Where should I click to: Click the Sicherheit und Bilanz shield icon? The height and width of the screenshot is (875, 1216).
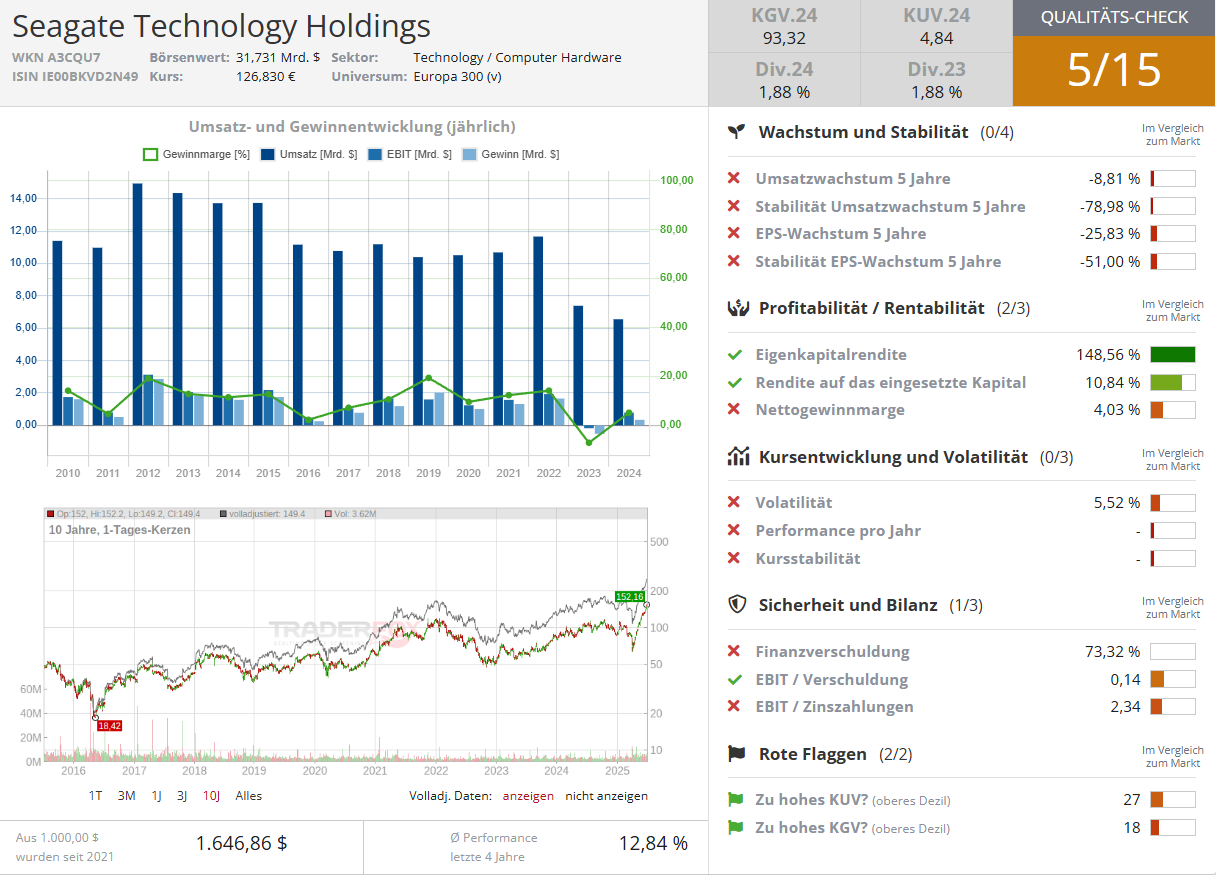tap(737, 604)
